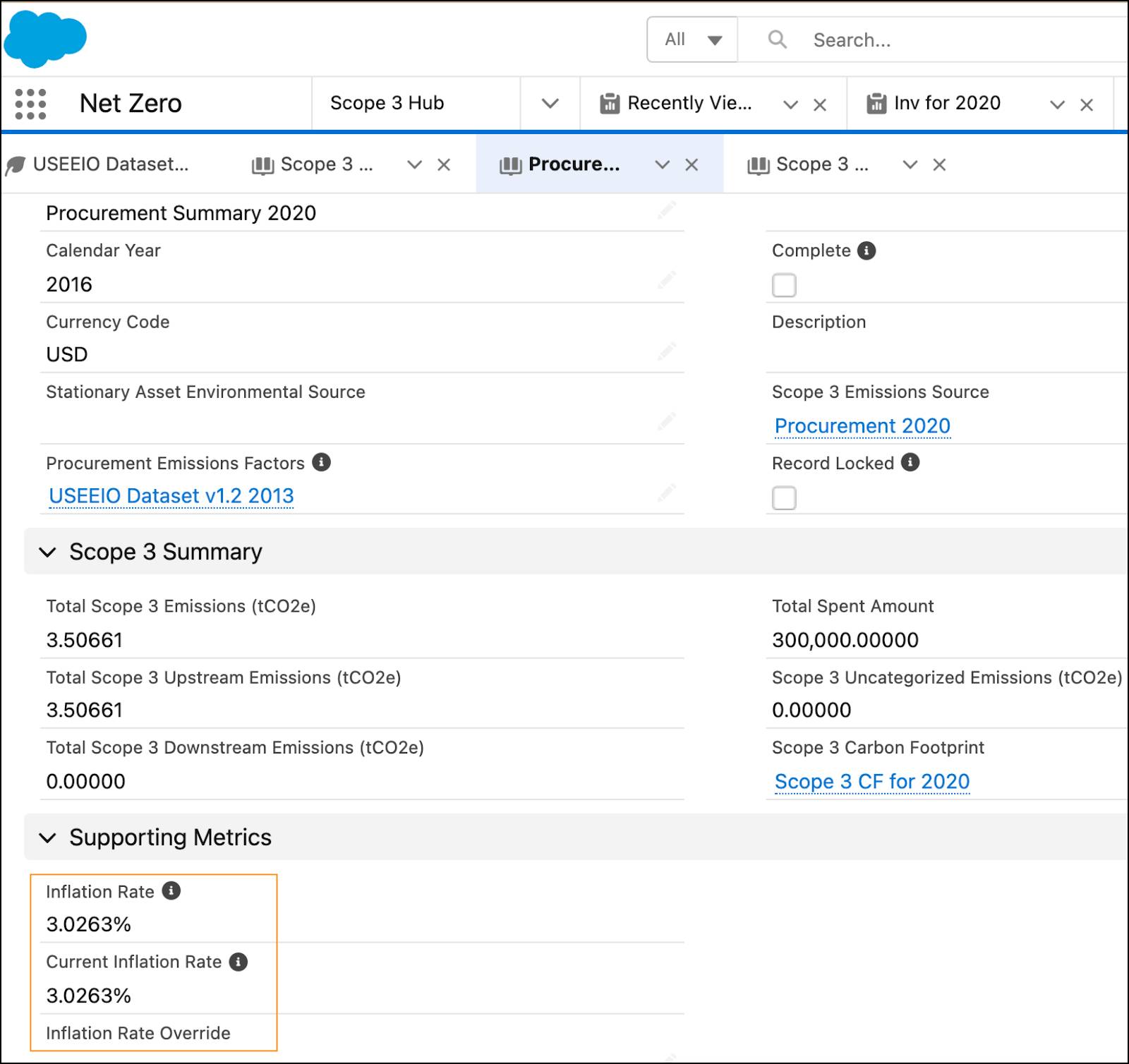1129x1064 pixels.
Task: Open the All search scope dropdown
Action: point(692,40)
